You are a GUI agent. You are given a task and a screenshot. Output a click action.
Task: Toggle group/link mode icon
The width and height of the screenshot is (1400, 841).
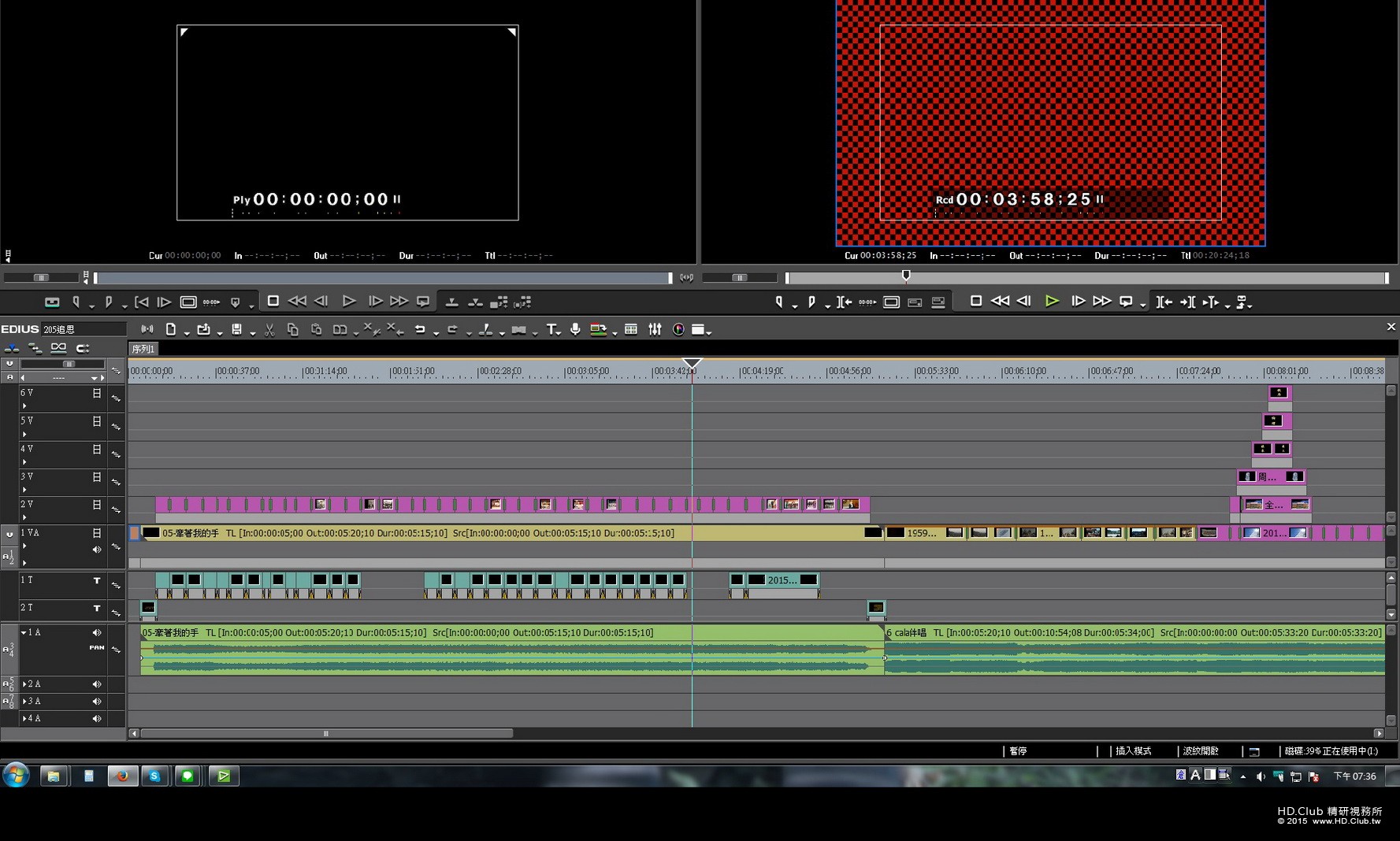click(x=58, y=348)
